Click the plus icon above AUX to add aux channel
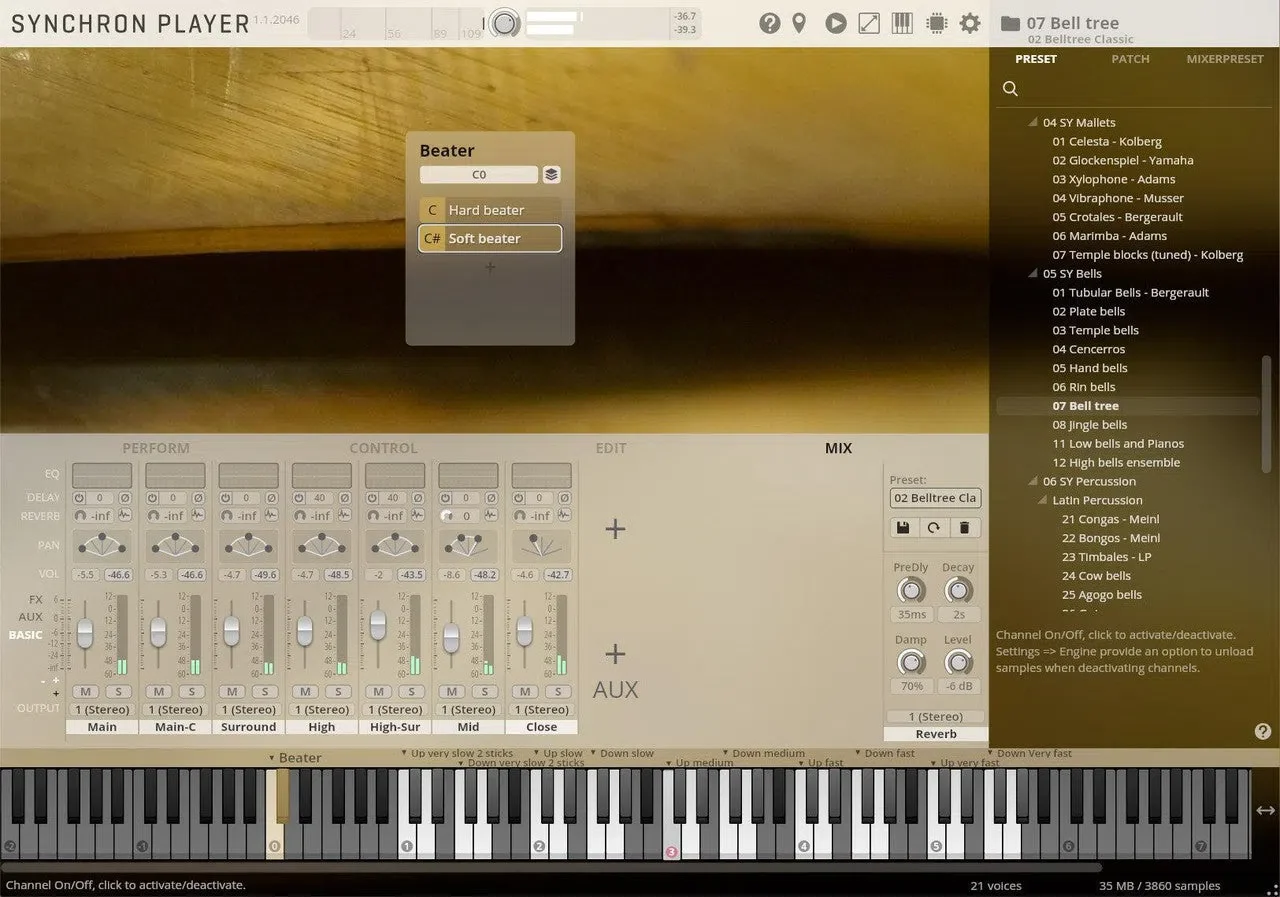The height and width of the screenshot is (897, 1280). coord(615,654)
